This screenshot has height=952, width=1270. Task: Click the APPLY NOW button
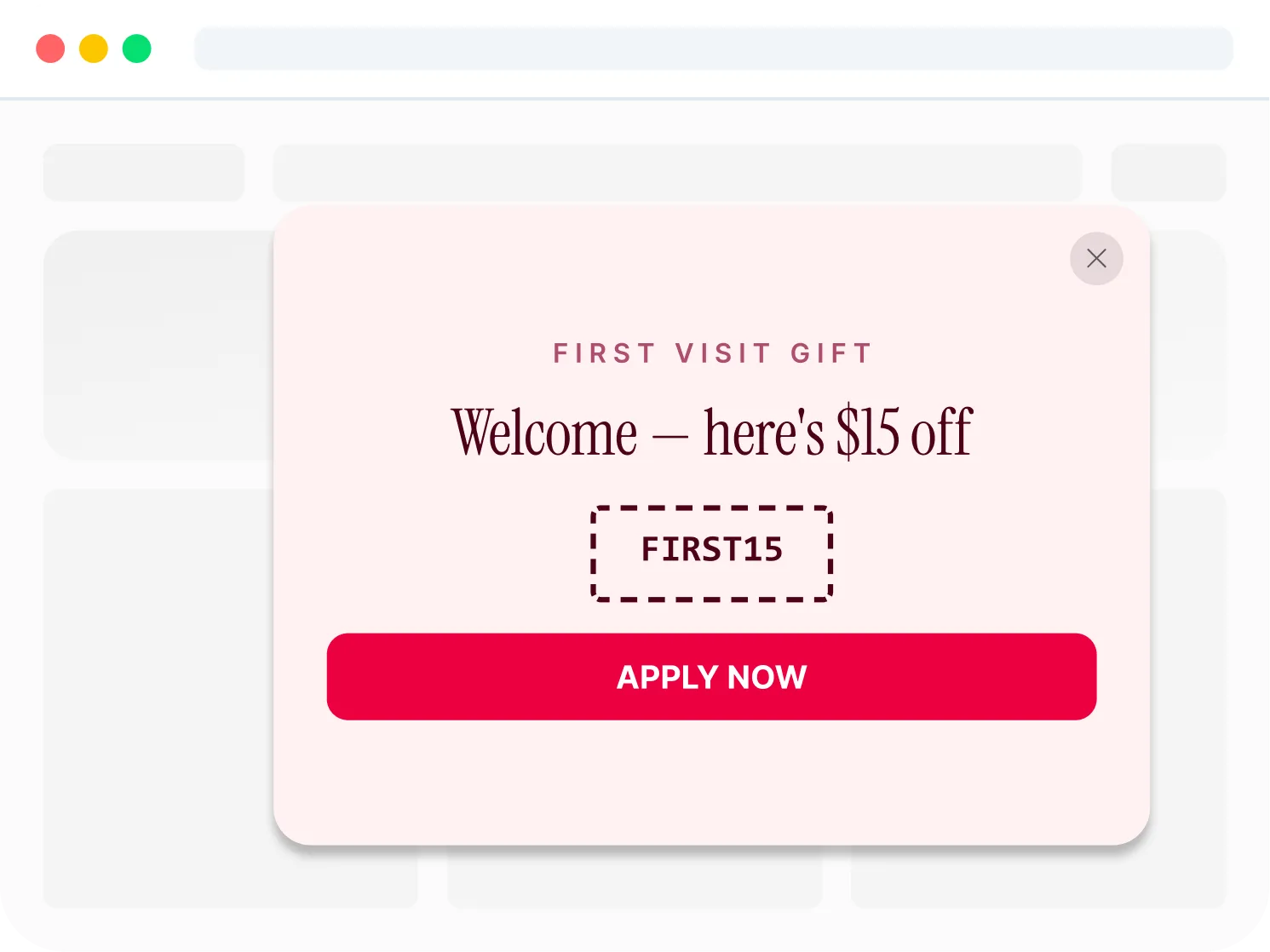pos(711,676)
